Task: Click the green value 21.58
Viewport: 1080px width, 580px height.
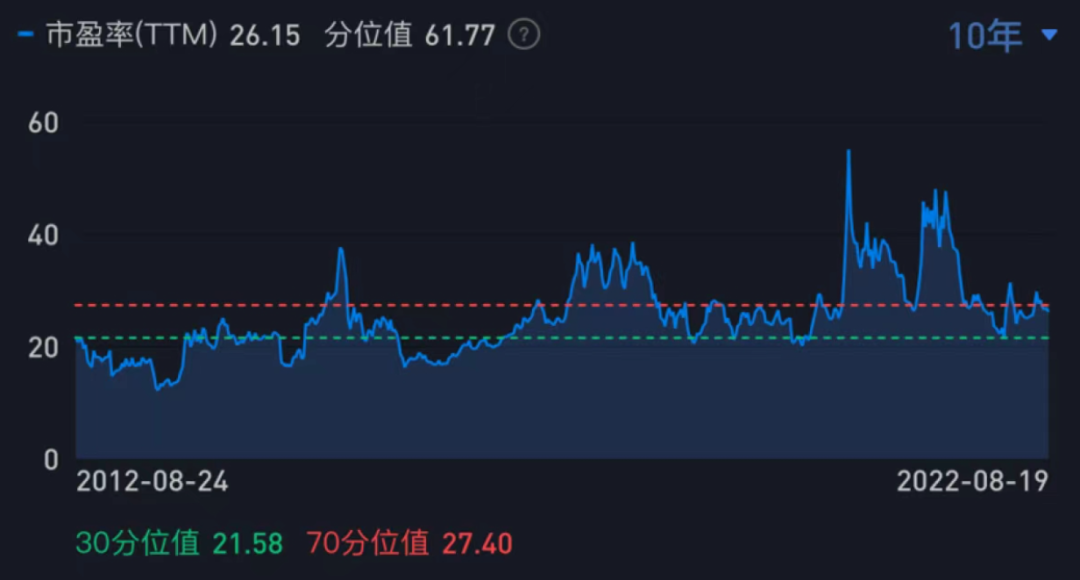Action: pyautogui.click(x=247, y=543)
